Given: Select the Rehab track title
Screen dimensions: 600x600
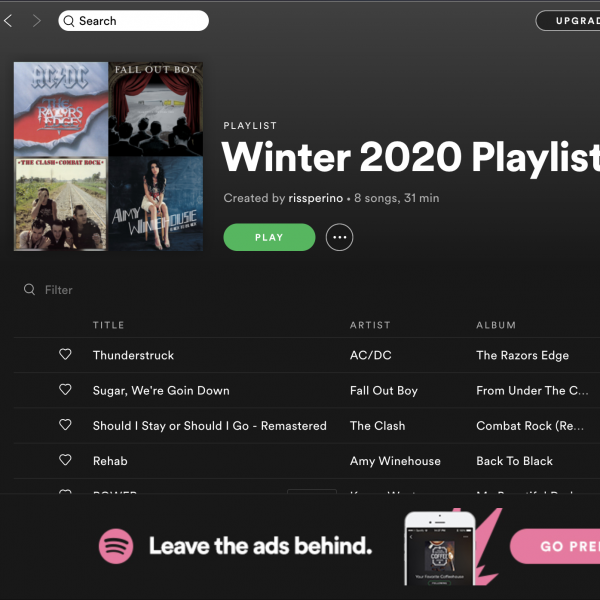Looking at the screenshot, I should [110, 461].
